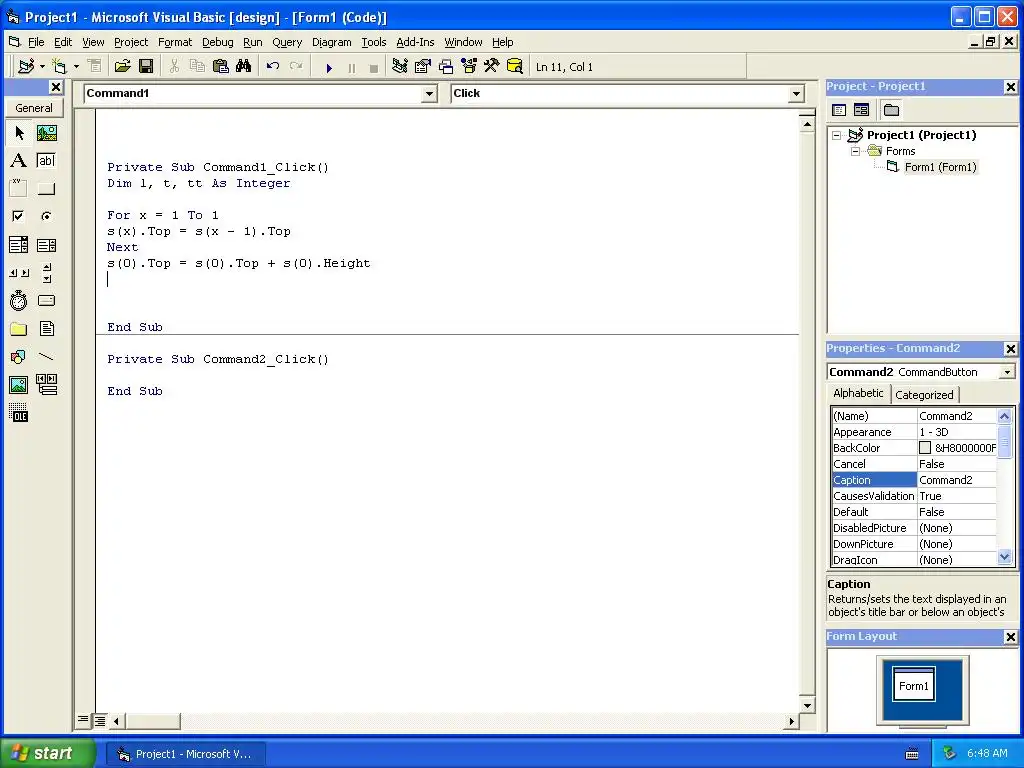The image size is (1024, 768).
Task: Toggle Folders in the Project Explorer panel
Action: [891, 110]
